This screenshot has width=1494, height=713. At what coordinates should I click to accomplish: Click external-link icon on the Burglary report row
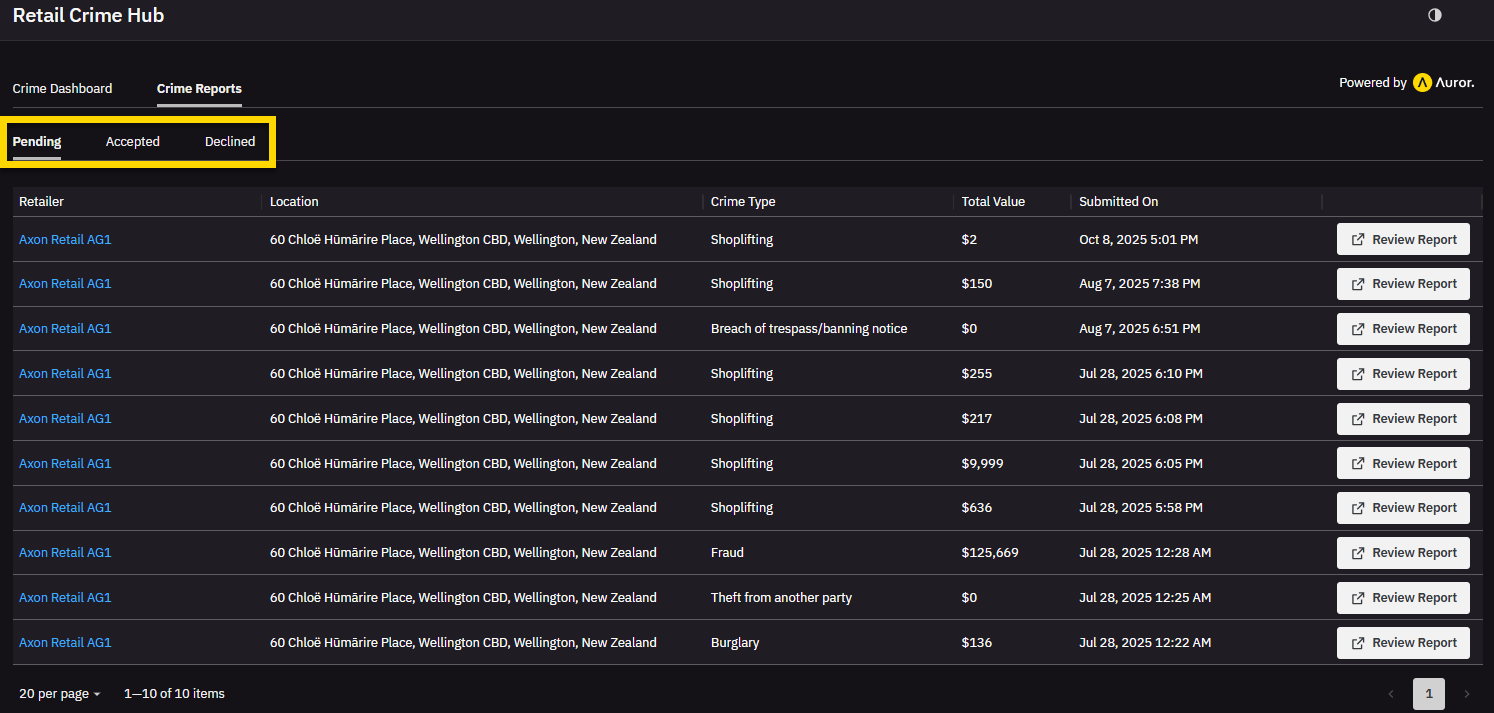[1358, 643]
